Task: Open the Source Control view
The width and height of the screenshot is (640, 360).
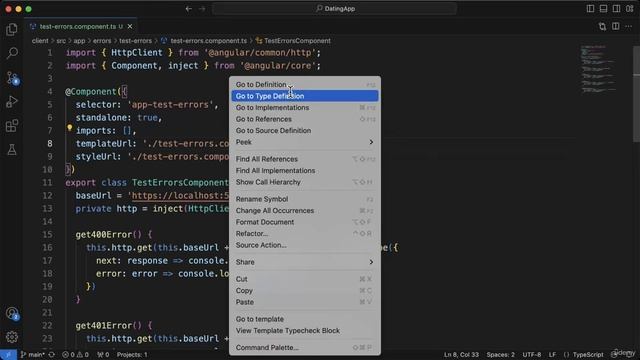Action: [x=12, y=78]
